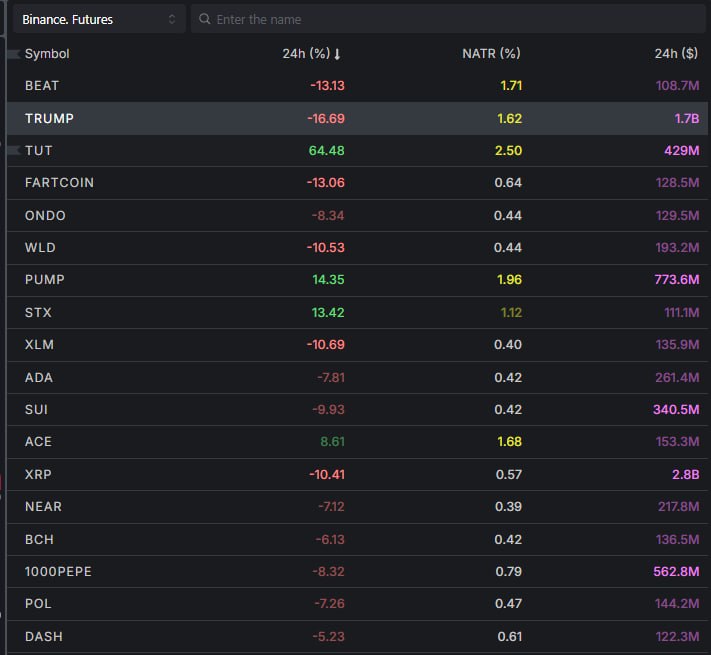Sort by the 24h ($) volume header
Screen dimensions: 711x655
[x=676, y=53]
